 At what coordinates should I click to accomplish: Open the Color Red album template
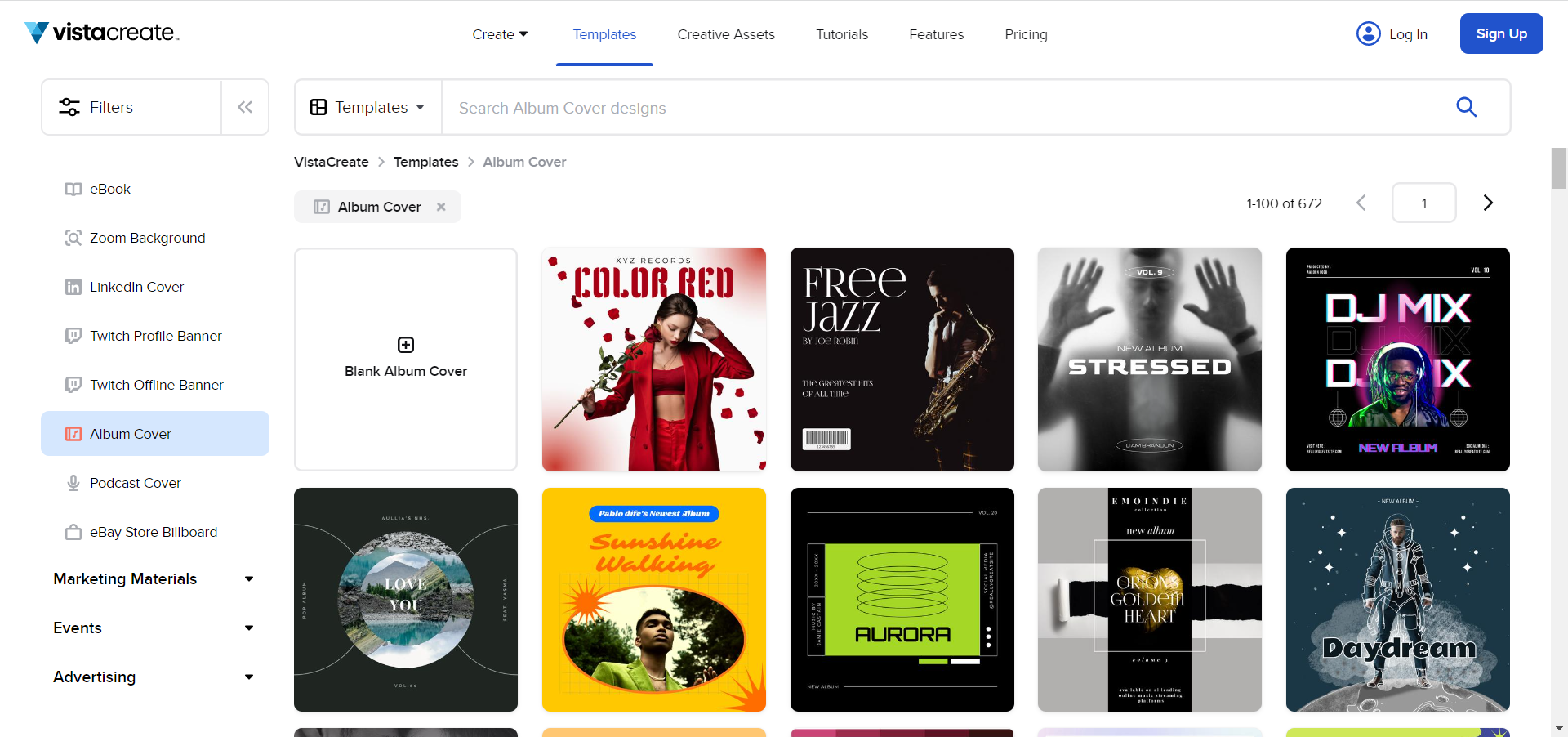(x=654, y=360)
